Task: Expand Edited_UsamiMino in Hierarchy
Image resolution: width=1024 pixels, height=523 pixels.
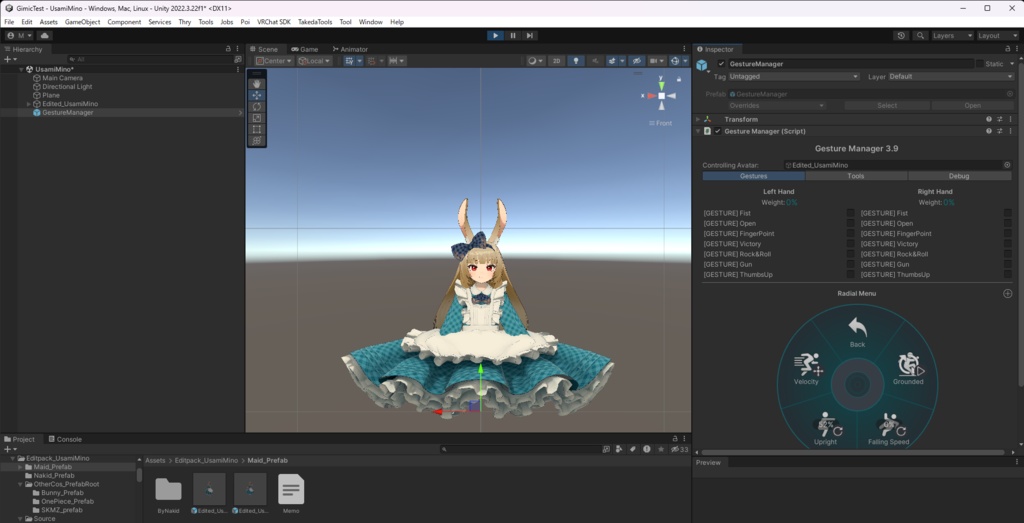Action: (x=29, y=104)
